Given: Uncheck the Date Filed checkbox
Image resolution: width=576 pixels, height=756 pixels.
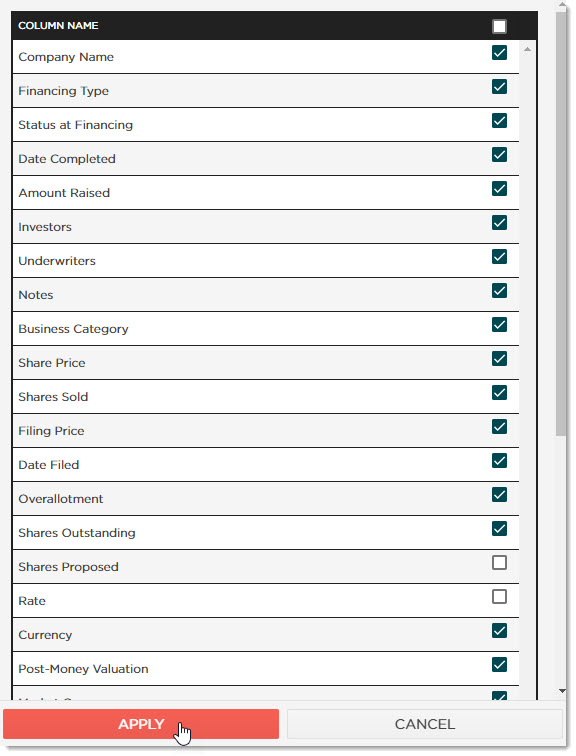Looking at the screenshot, I should click(x=499, y=460).
